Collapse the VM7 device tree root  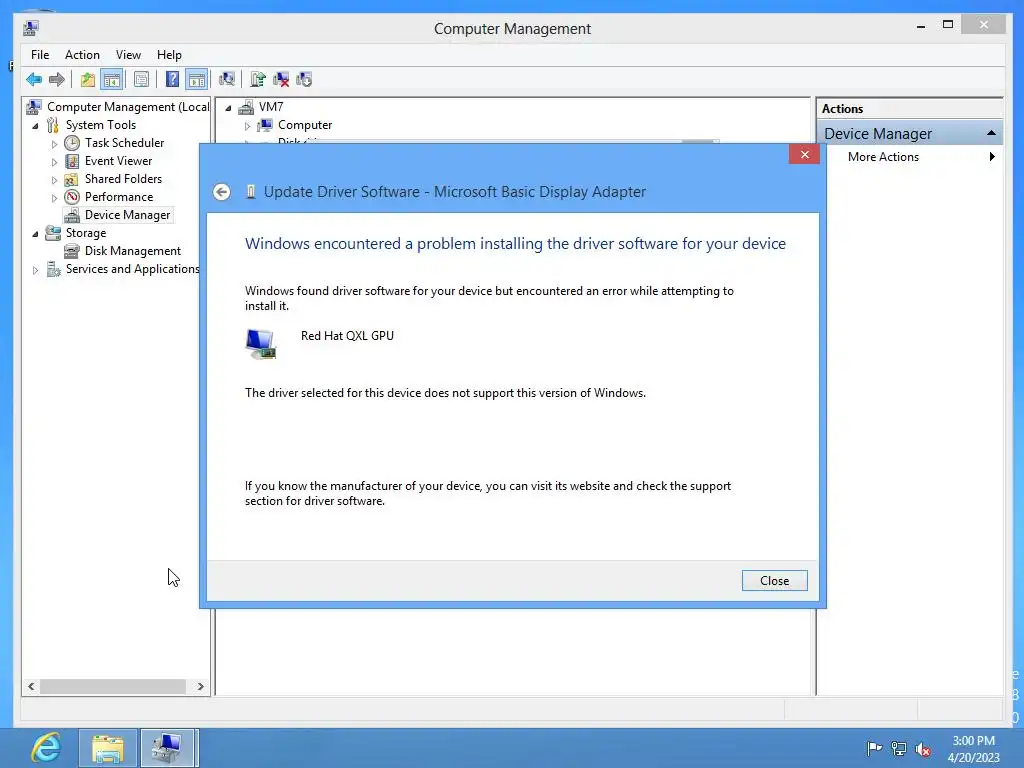[228, 108]
